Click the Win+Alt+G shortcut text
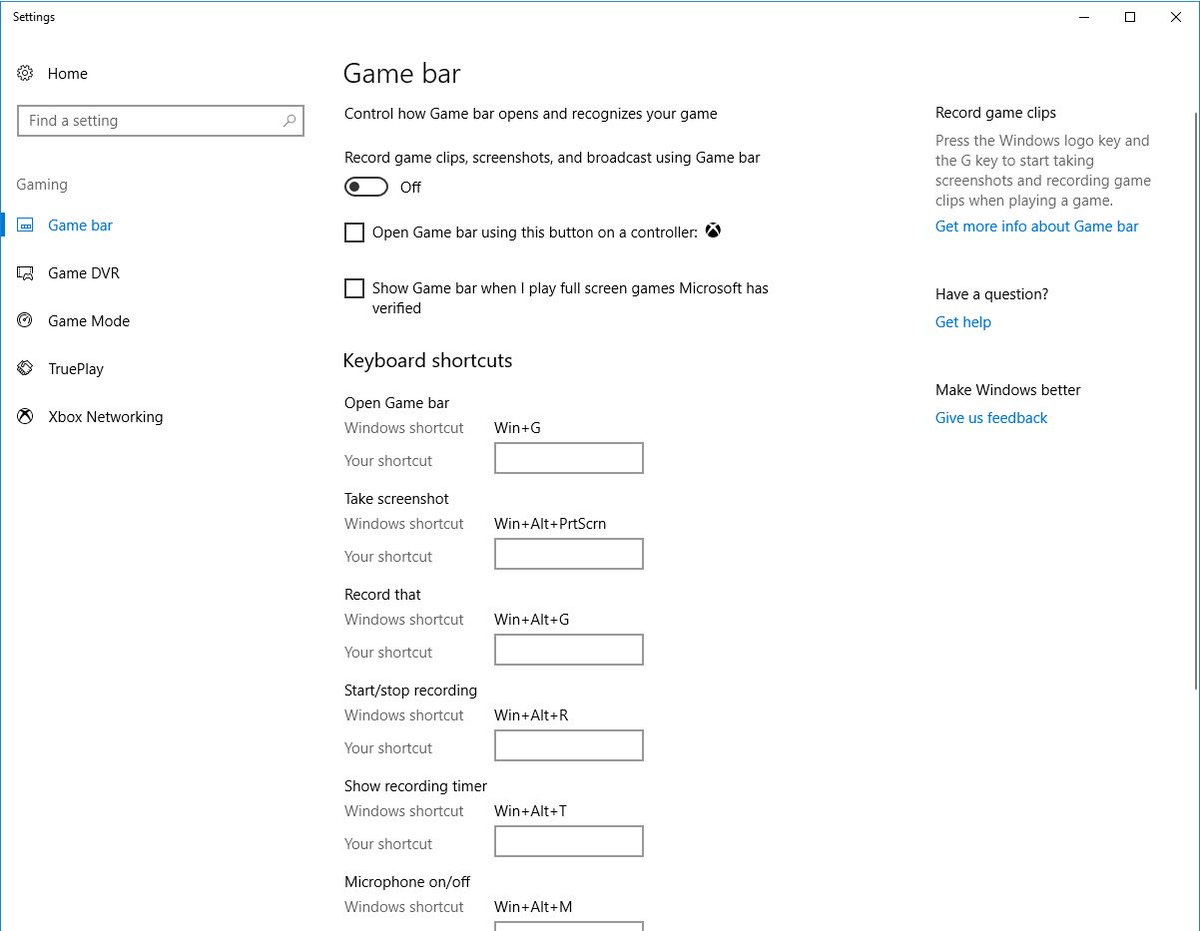Image resolution: width=1200 pixels, height=931 pixels. coord(531,620)
